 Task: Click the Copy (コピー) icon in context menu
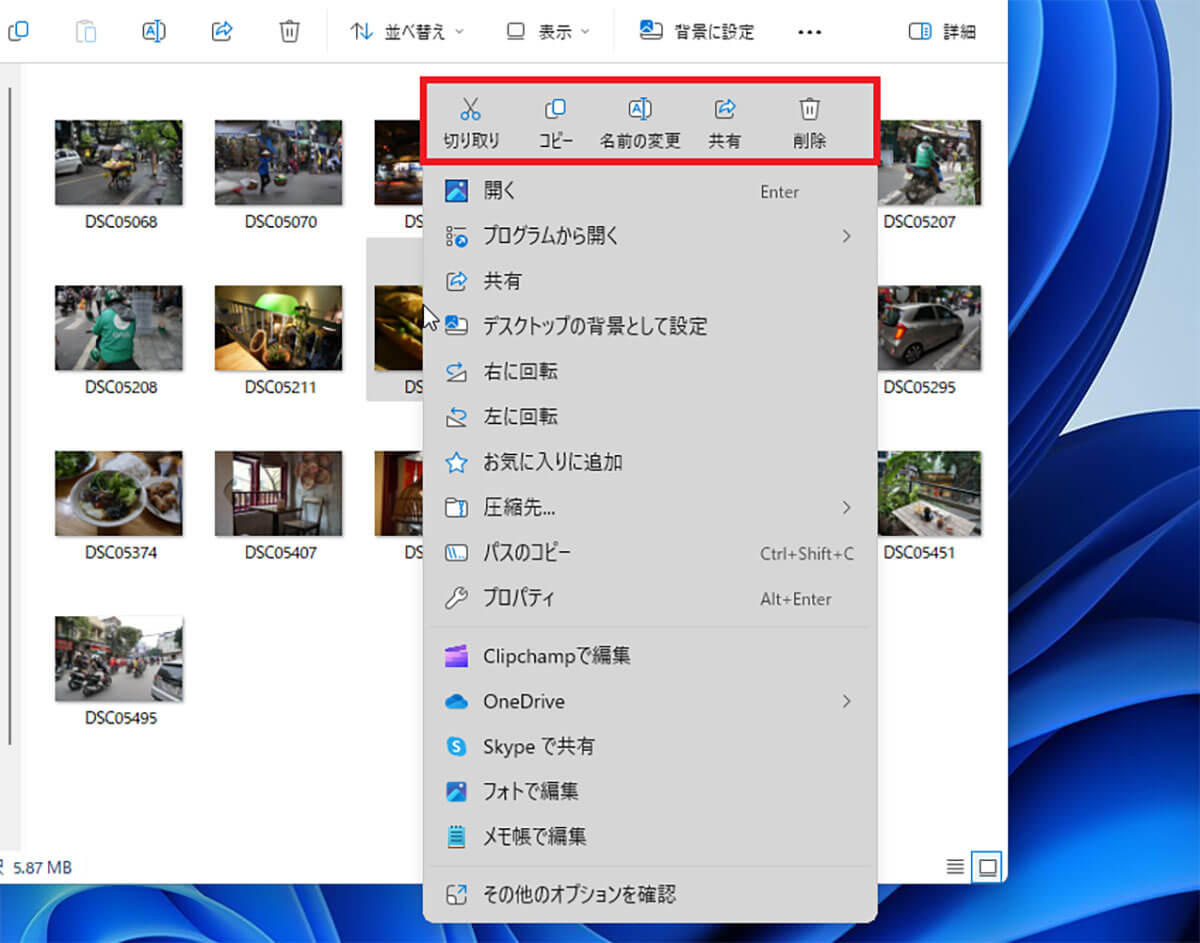click(555, 109)
